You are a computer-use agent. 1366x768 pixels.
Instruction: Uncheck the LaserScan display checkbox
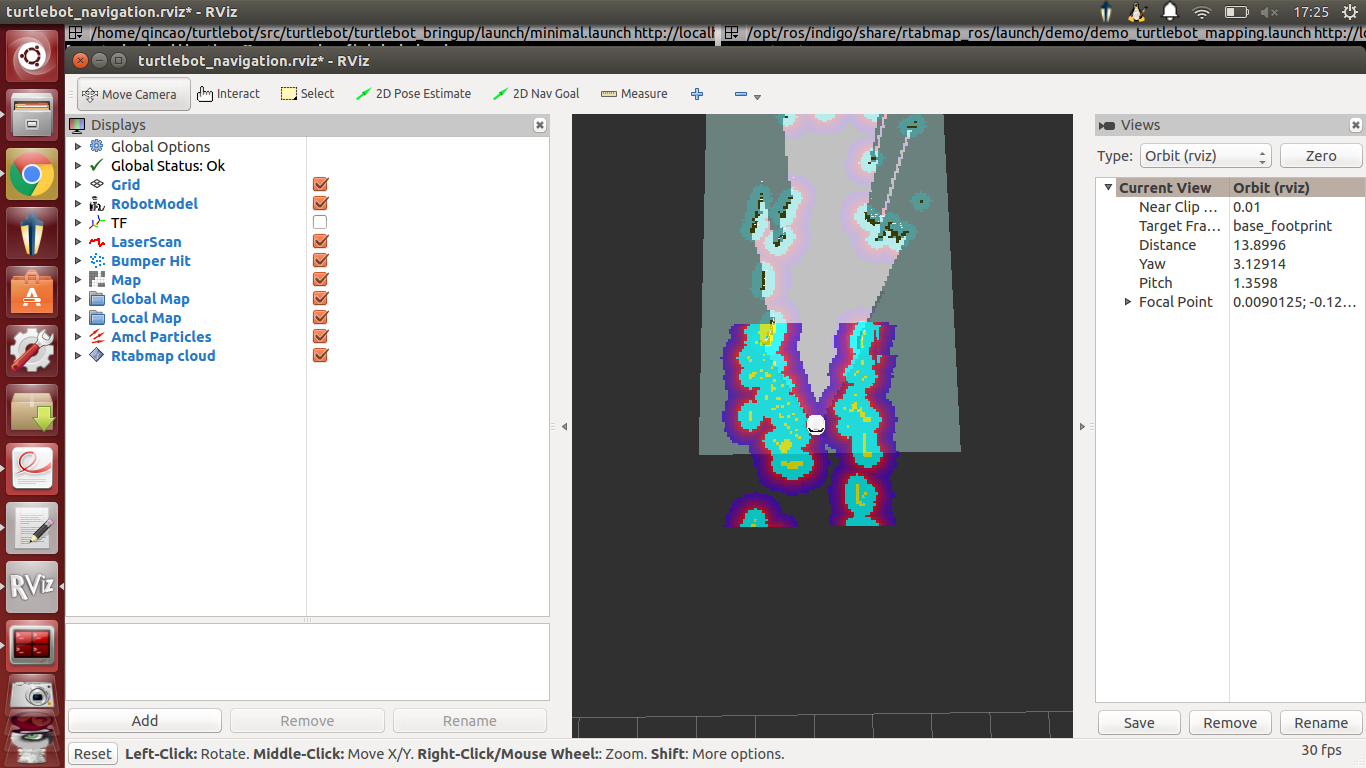pyautogui.click(x=320, y=242)
